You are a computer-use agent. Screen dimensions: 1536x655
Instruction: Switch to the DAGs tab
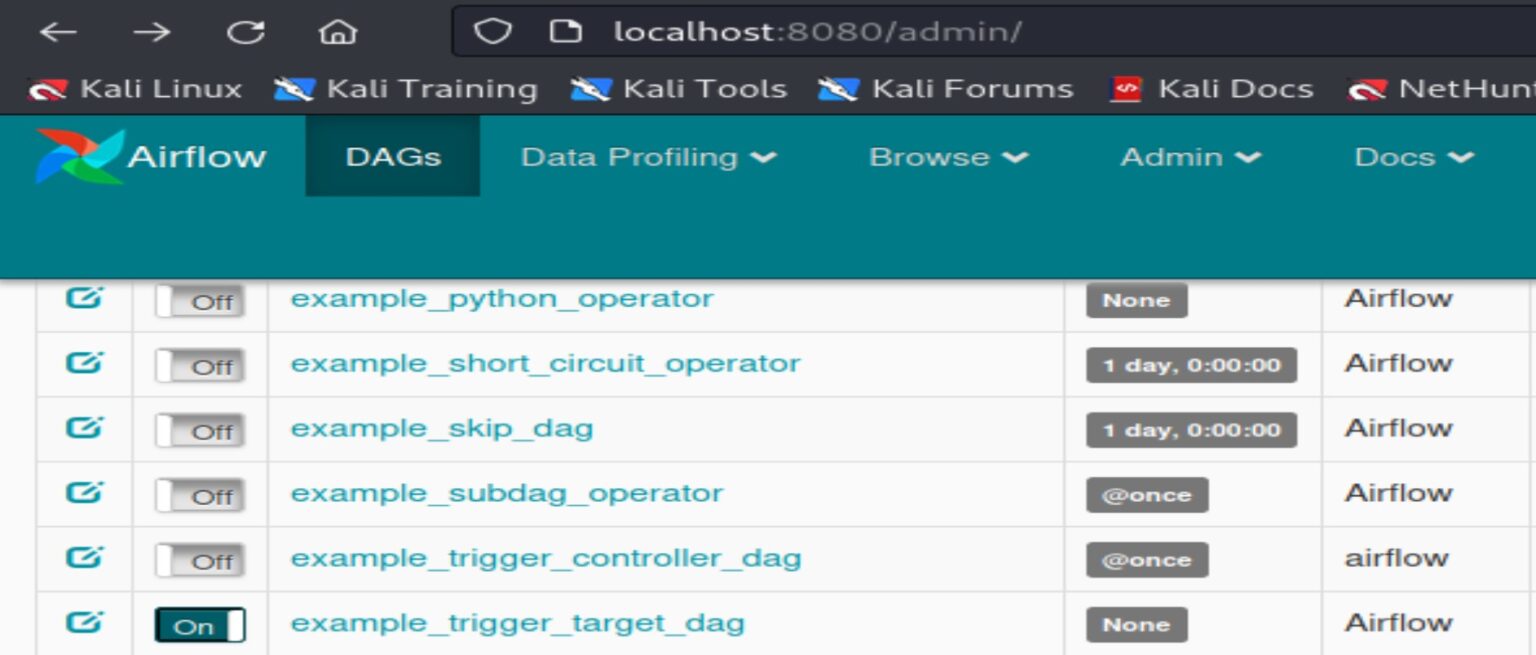[x=392, y=156]
